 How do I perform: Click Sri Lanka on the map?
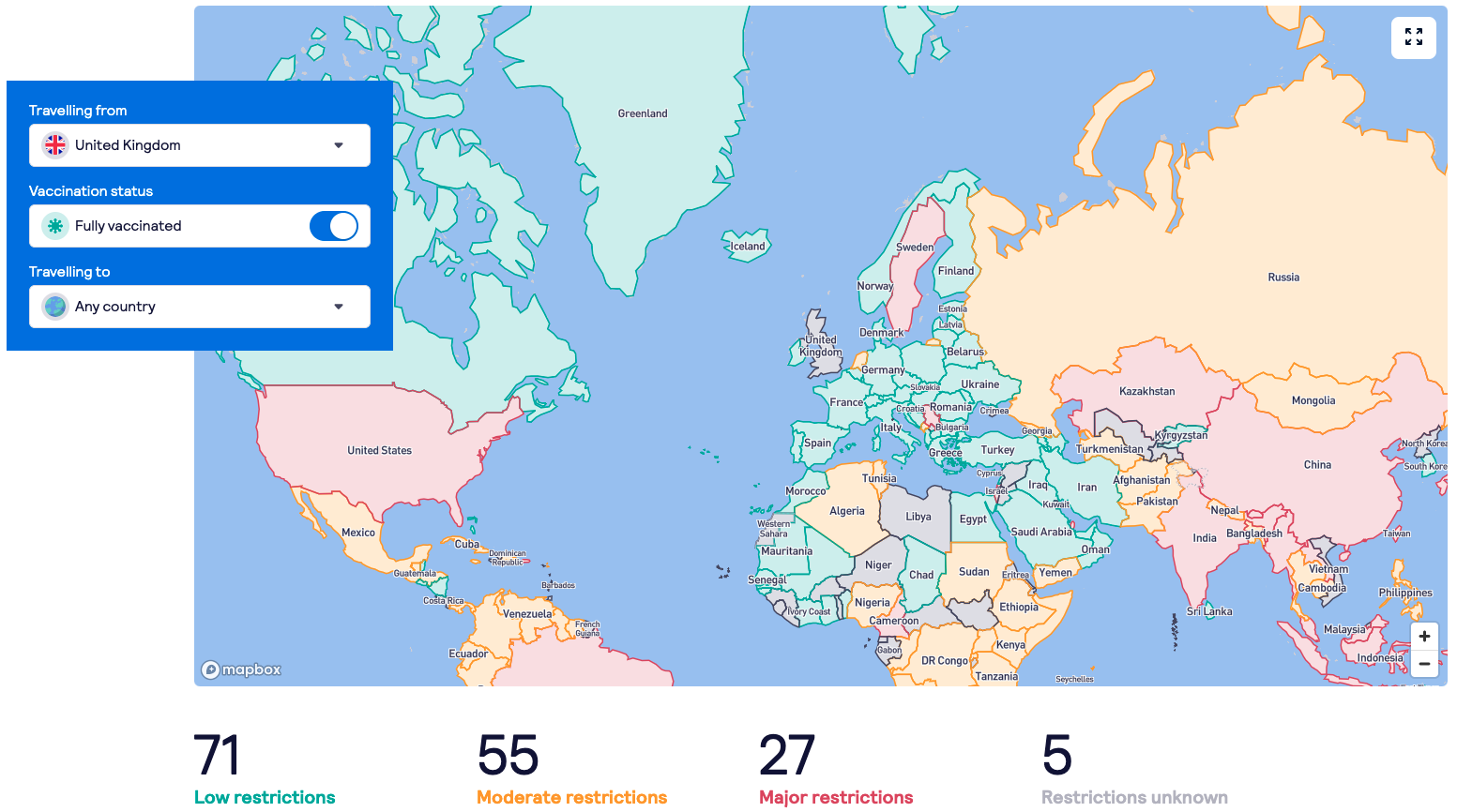[1209, 611]
